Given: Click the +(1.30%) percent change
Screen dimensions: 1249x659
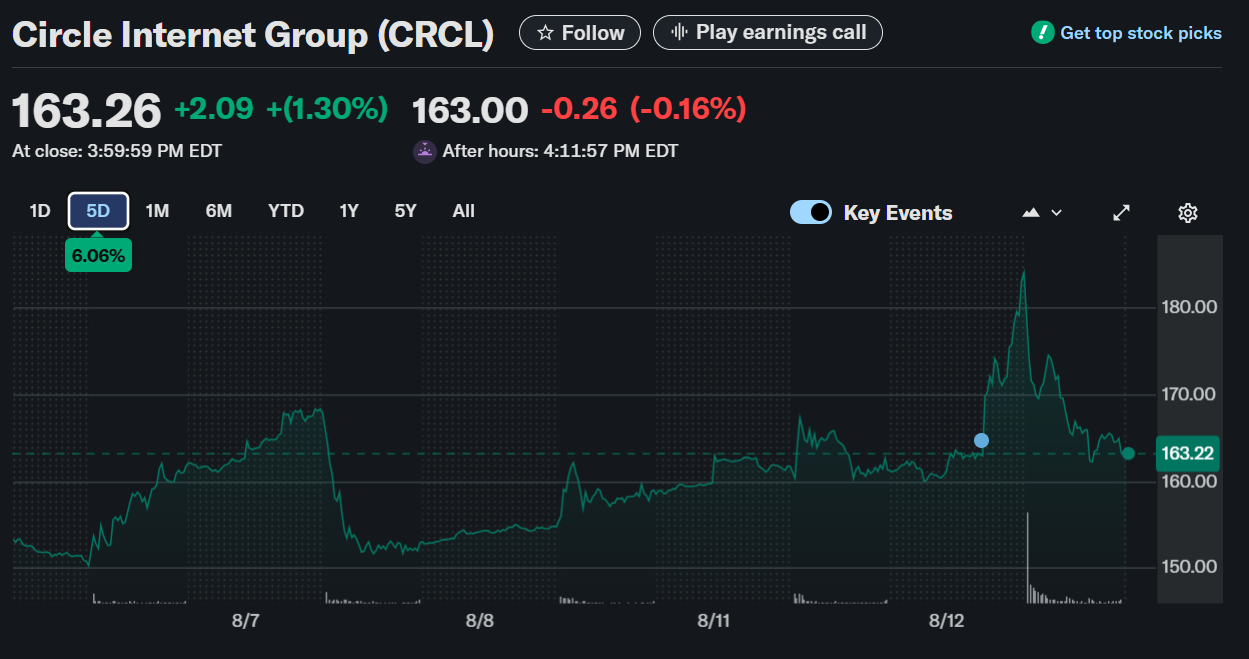Looking at the screenshot, I should point(327,109).
